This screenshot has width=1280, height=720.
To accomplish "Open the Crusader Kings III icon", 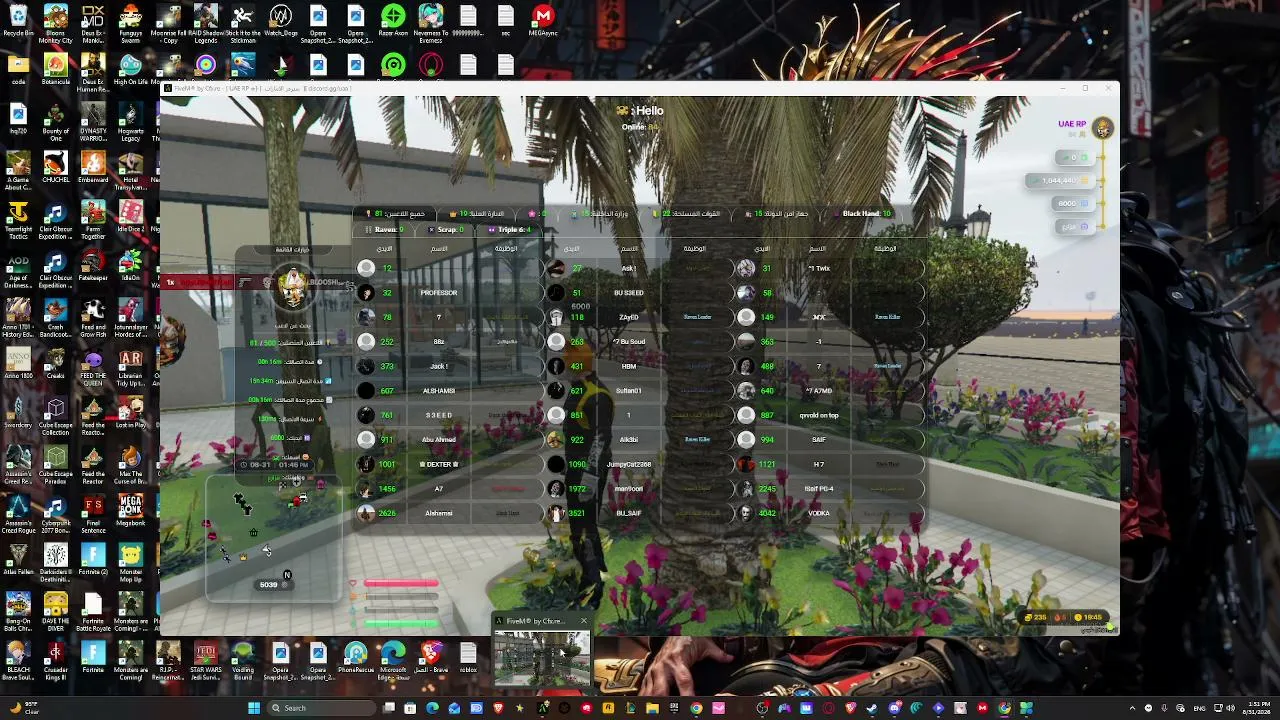I will coord(56,661).
